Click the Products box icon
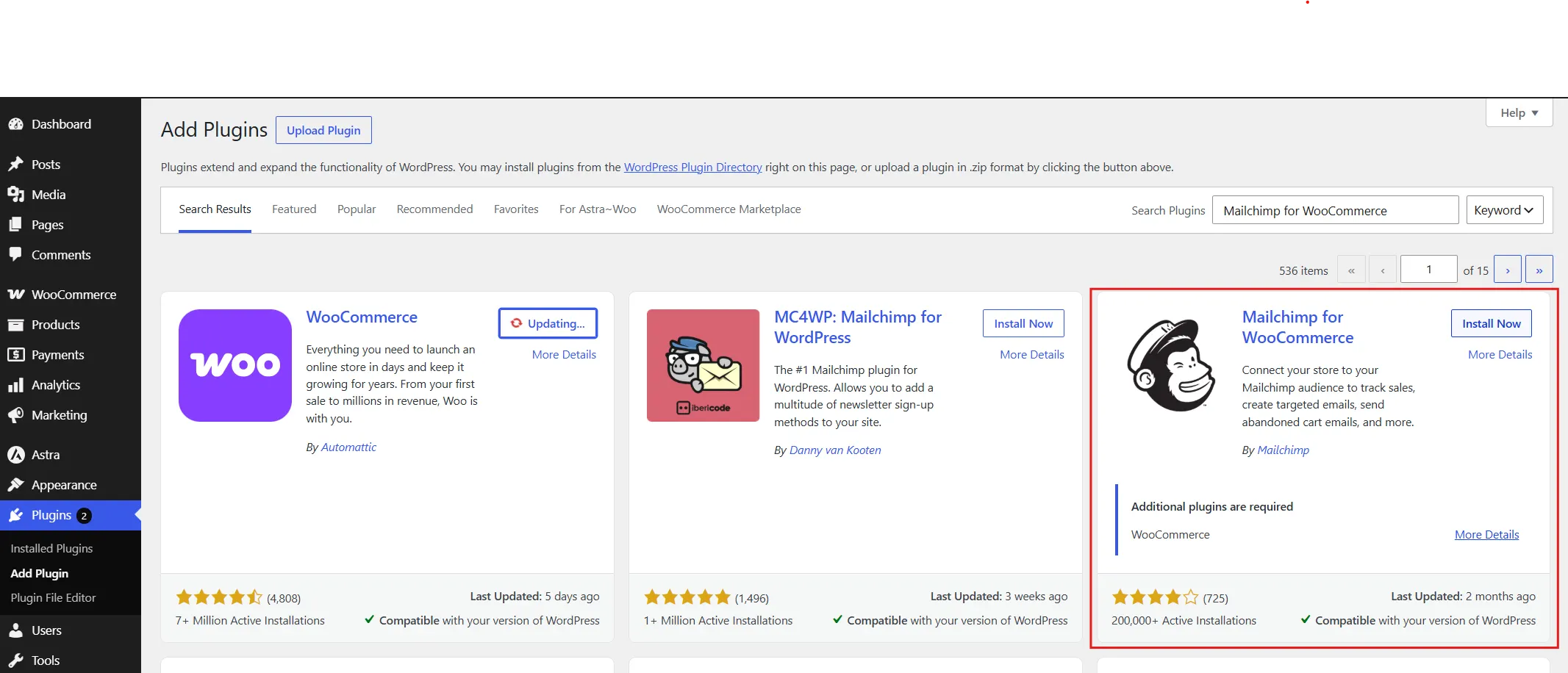Image resolution: width=1568 pixels, height=673 pixels. (15, 324)
